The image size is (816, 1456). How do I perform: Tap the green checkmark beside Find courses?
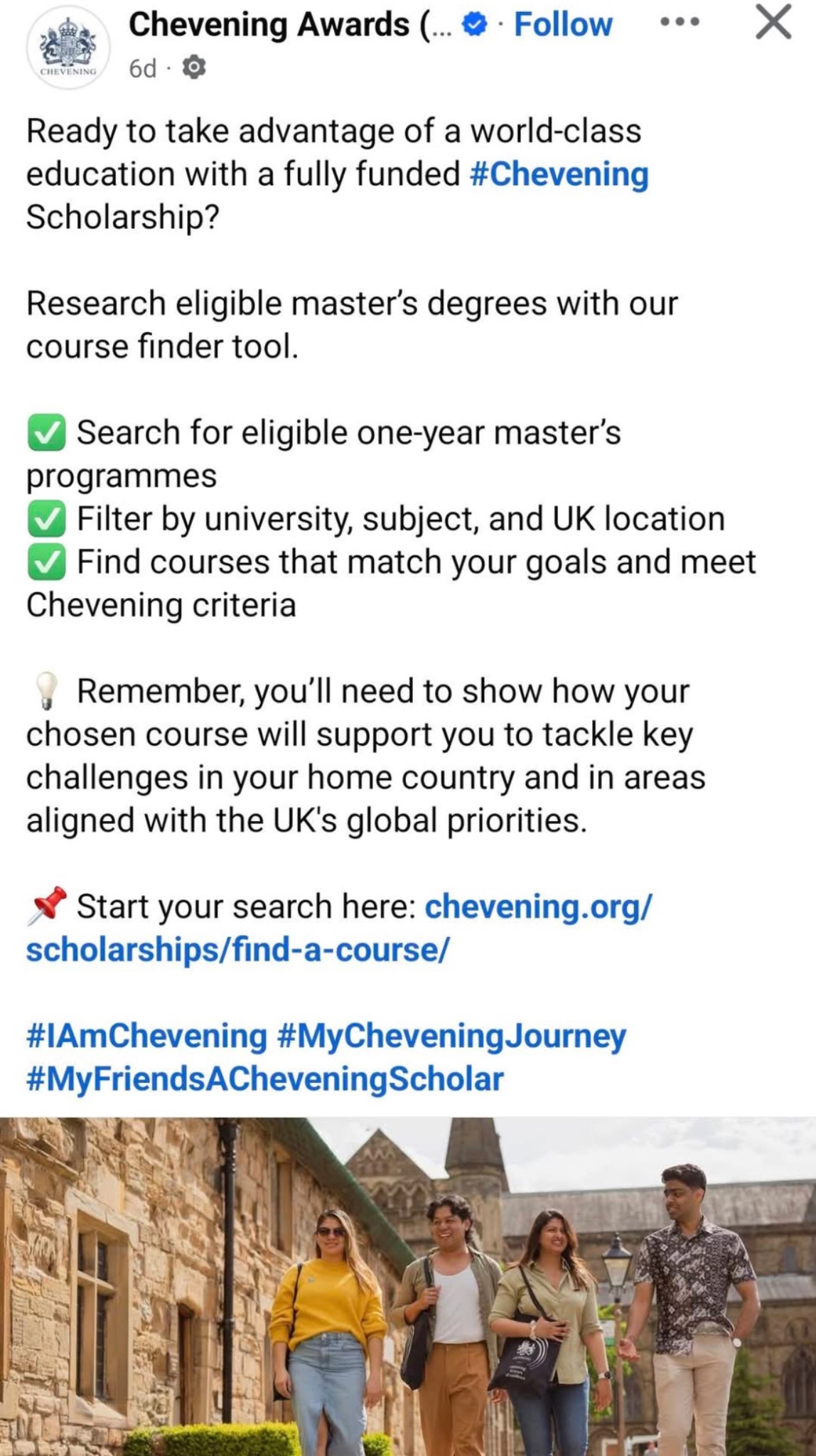(47, 563)
